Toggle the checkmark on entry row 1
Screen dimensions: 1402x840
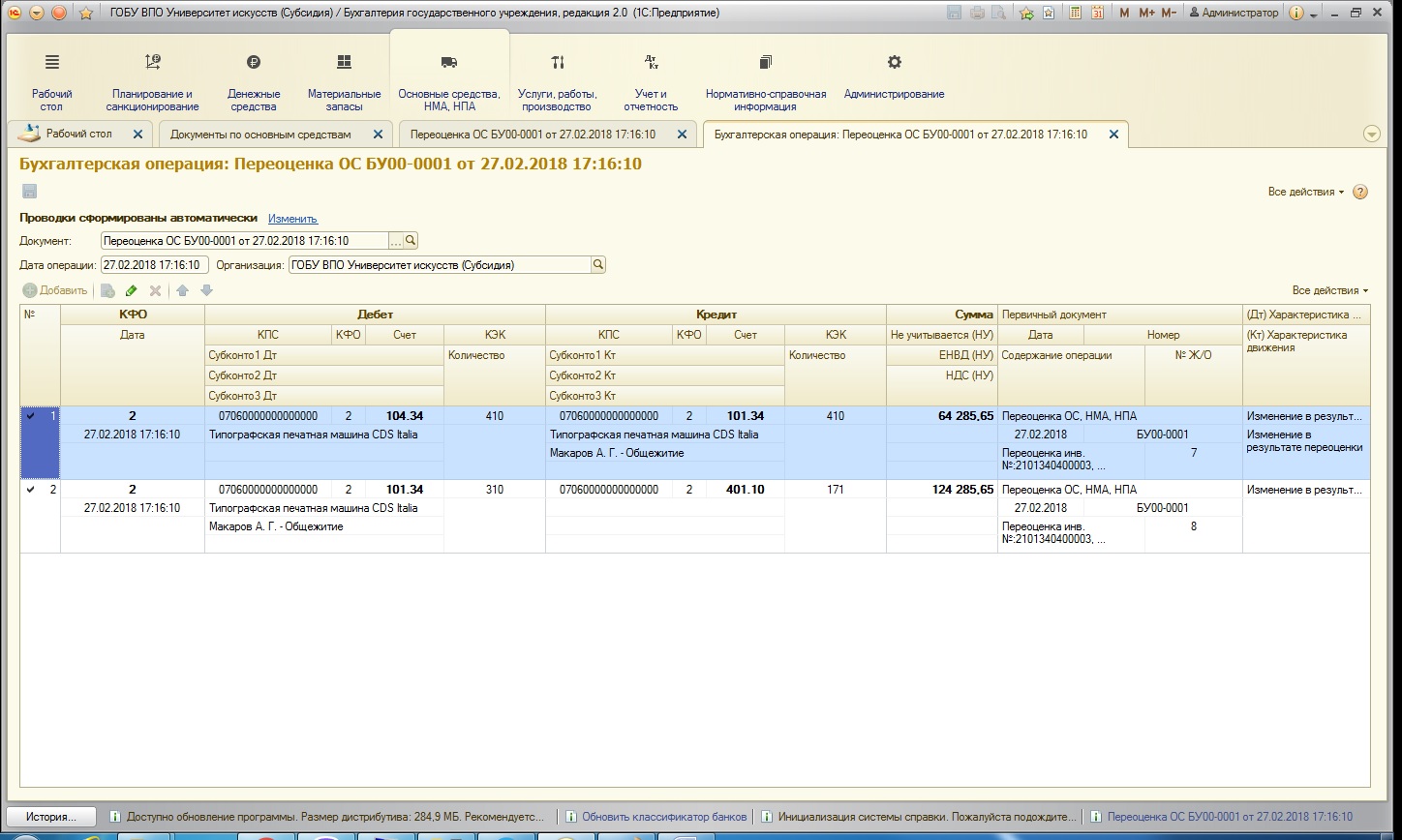tap(31, 416)
